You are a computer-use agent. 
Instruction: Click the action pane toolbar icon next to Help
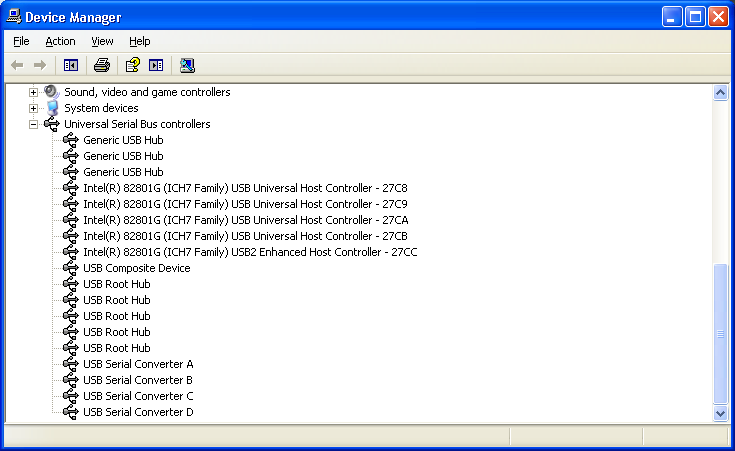pyautogui.click(x=156, y=65)
